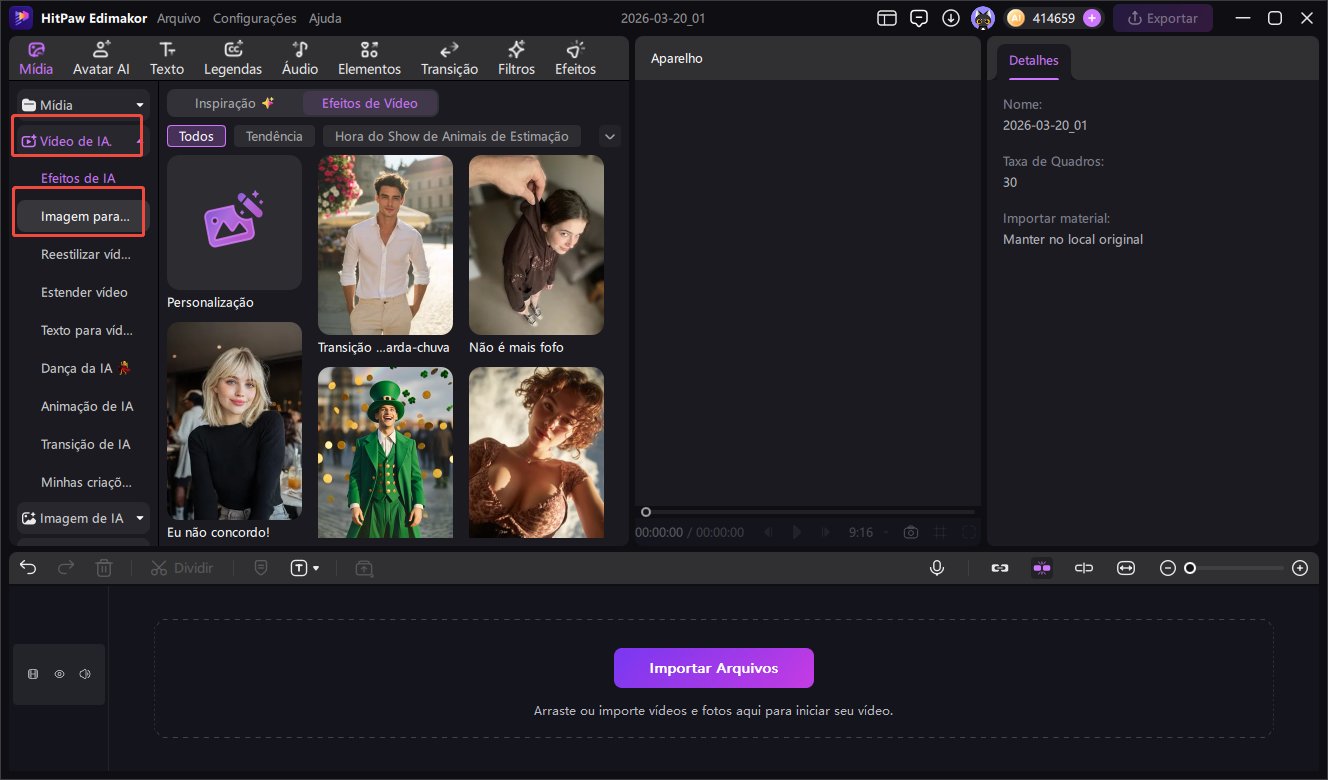Open the Arquivo menu
Viewport: 1328px width, 780px height.
178,18
